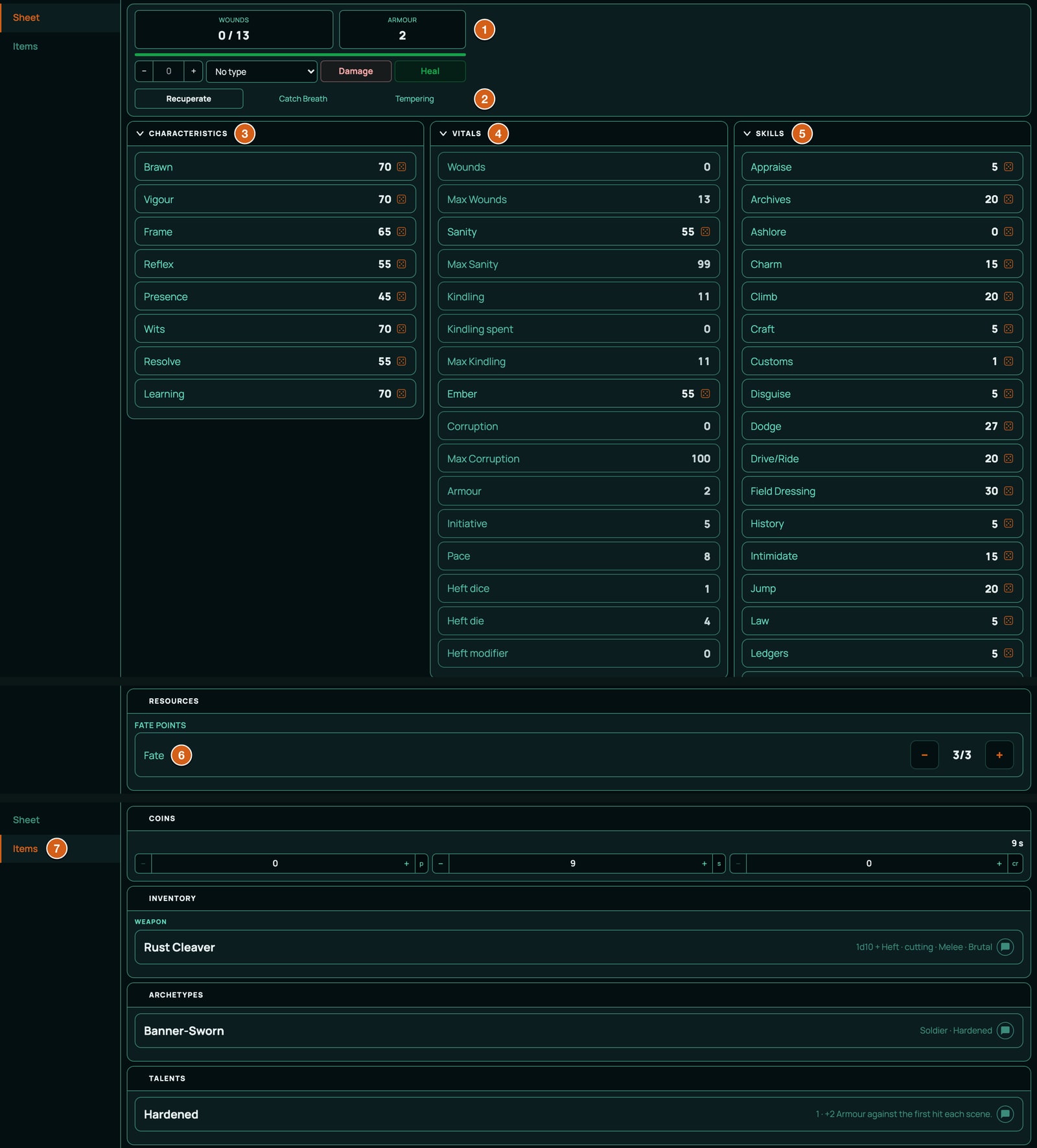
Task: Increment the damage amount stepper
Action: point(193,71)
